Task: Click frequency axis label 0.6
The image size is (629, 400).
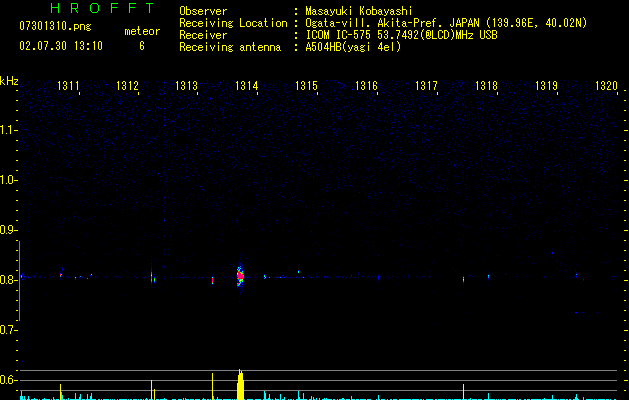Action: pos(8,380)
